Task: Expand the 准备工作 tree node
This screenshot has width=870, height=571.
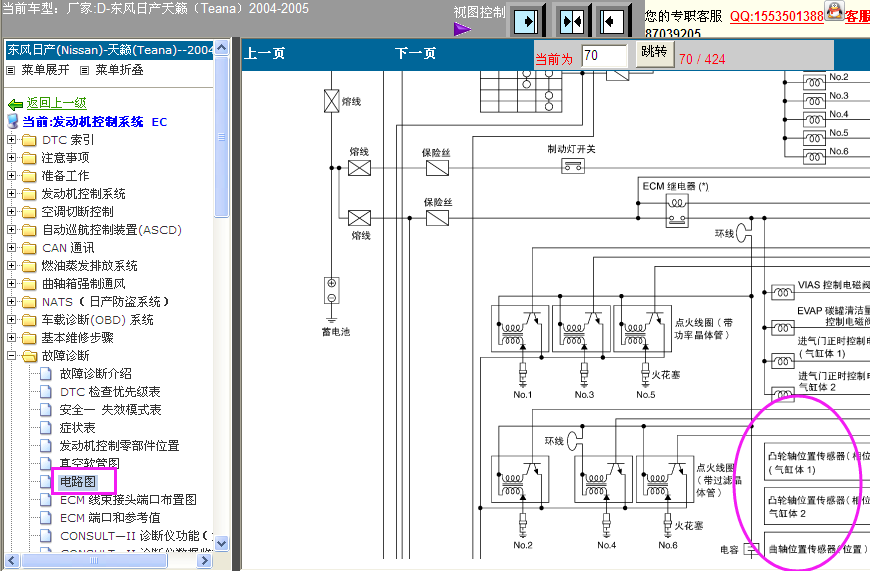Action: click(x=11, y=175)
